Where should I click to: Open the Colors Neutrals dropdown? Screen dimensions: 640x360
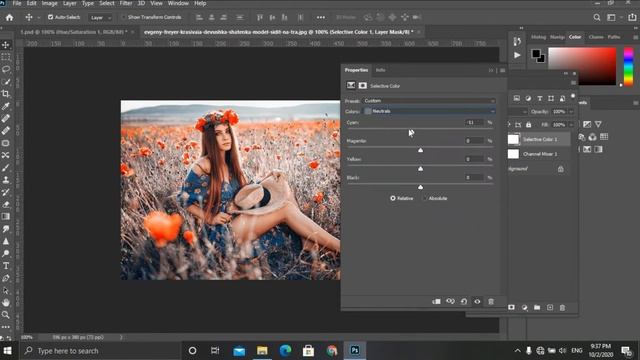(430, 111)
